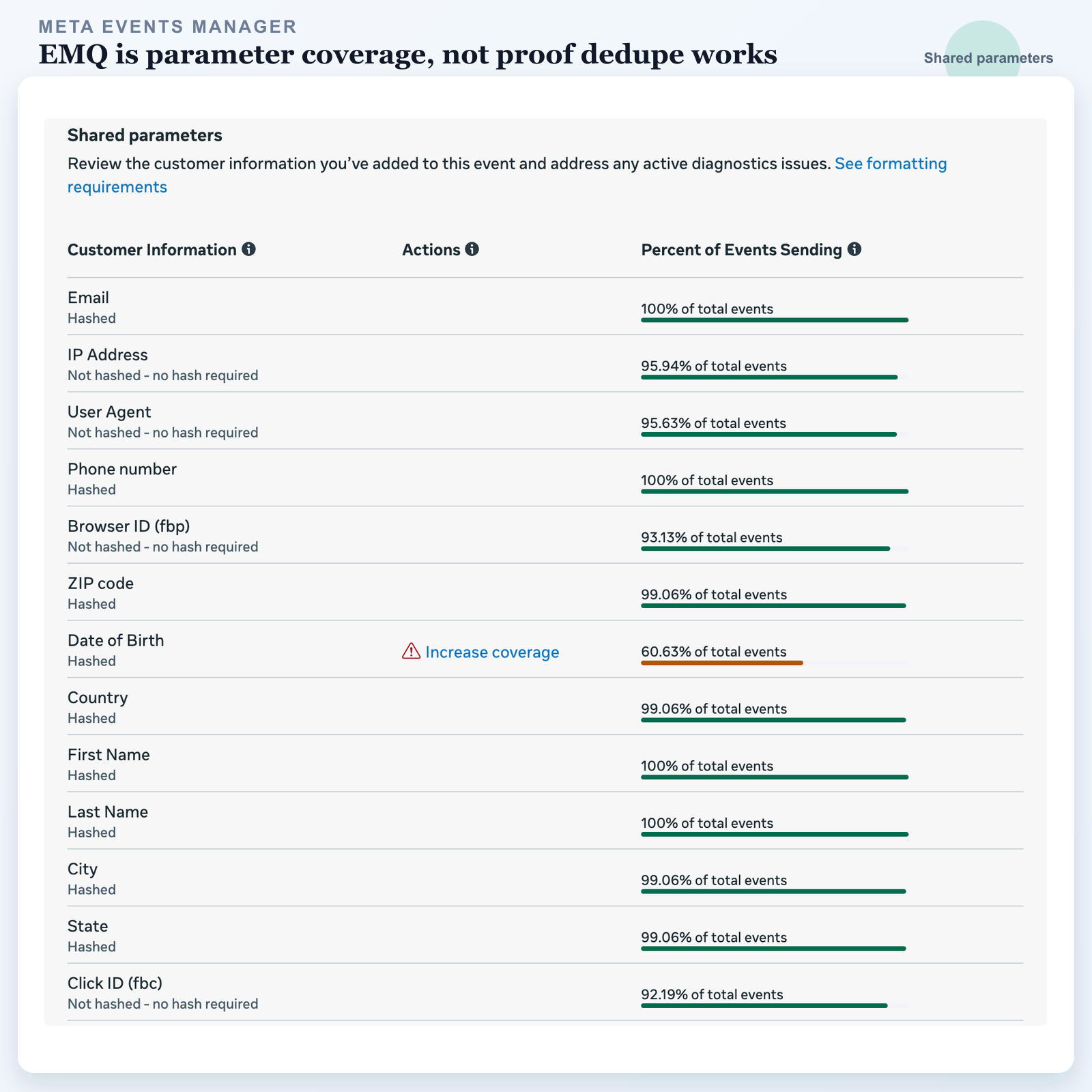Click 99.06% of total events in ZIP code row
1092x1092 pixels.
point(714,594)
